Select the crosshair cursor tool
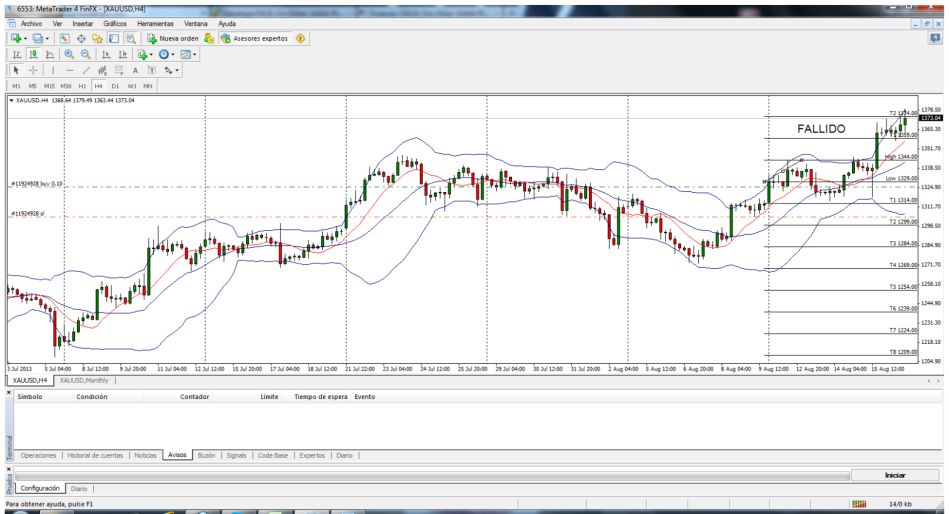This screenshot has height=514, width=949. [33, 71]
